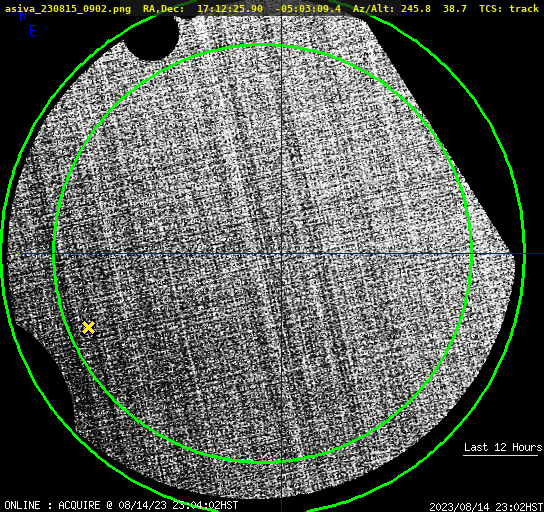The image size is (544, 512).
Task: Click the acquire time 23:04:02HST
Action: [x=205, y=505]
